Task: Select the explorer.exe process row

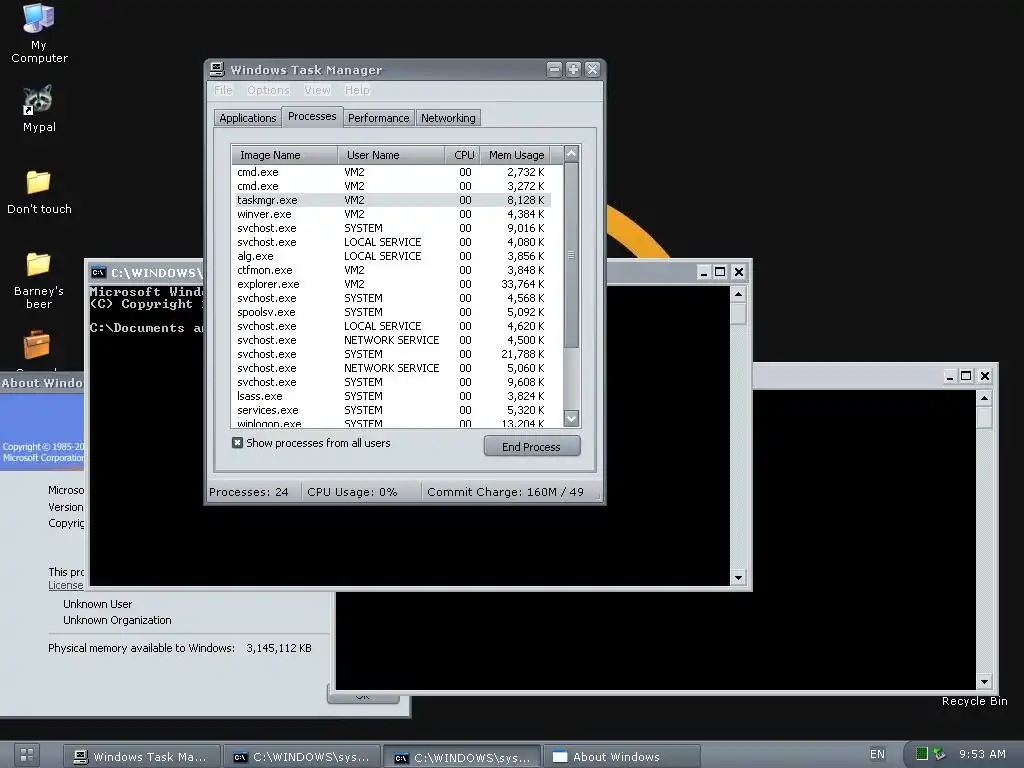Action: (393, 284)
